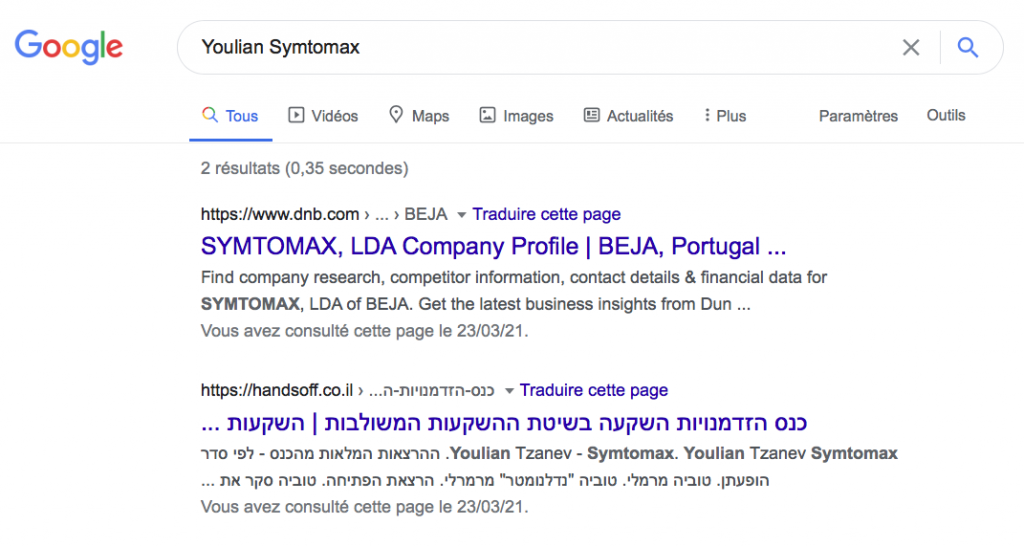Expand dropdown arrow beside dnb.com BEJA
This screenshot has width=1024, height=547.
click(x=461, y=215)
